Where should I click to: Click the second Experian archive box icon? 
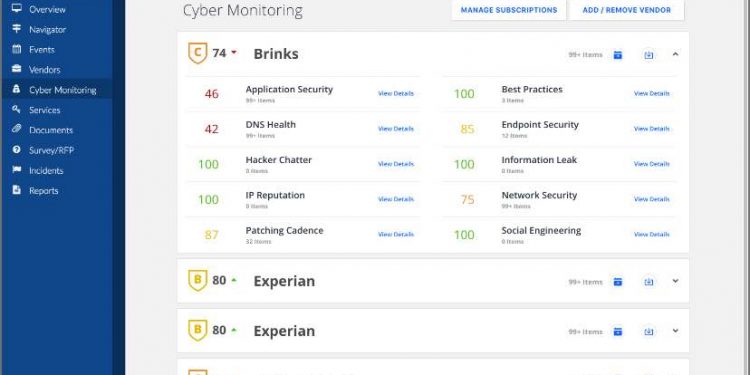pos(618,331)
